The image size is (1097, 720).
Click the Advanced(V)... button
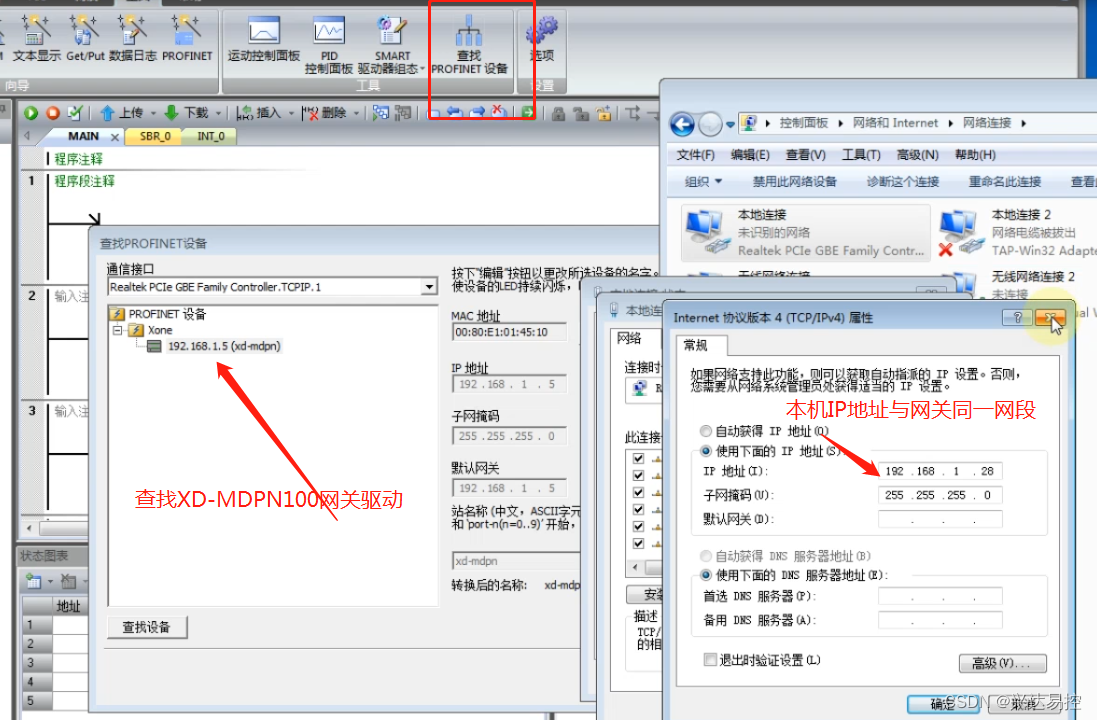[1003, 663]
